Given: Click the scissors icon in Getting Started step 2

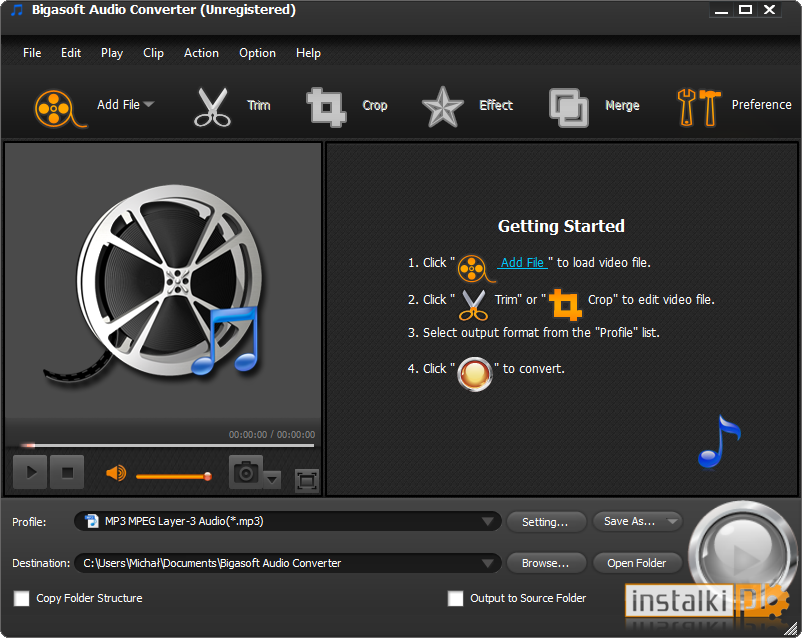Looking at the screenshot, I should [473, 305].
